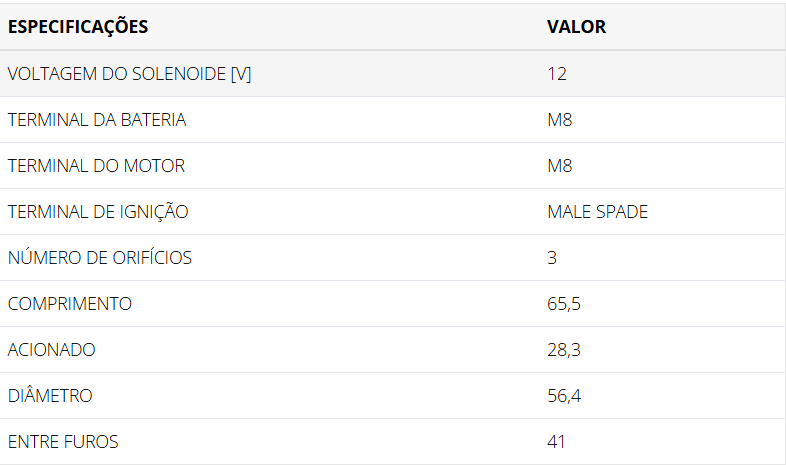Select the DIÂMETRO row label
Image resolution: width=786 pixels, height=465 pixels.
[50, 396]
